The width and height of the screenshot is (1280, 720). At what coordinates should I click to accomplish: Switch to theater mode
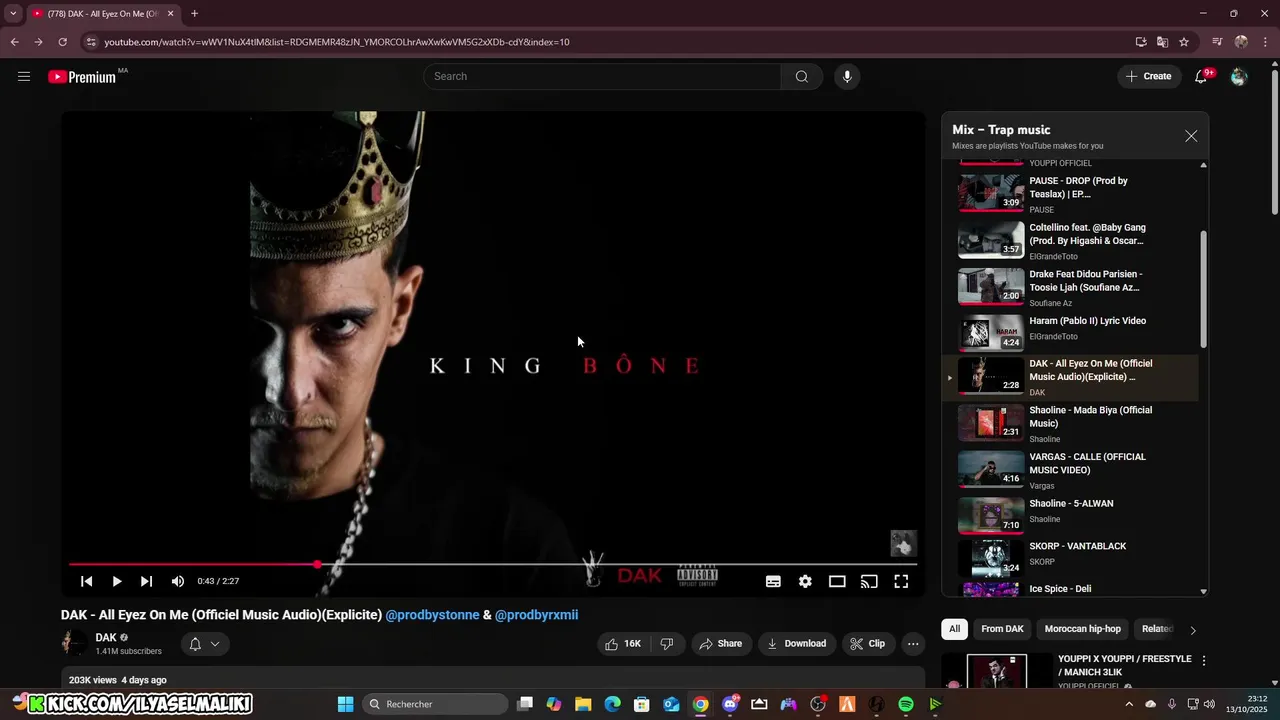(x=837, y=581)
